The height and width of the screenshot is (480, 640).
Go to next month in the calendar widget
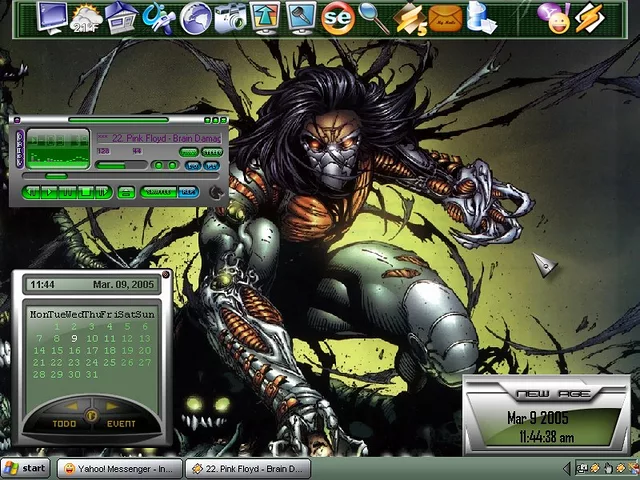(x=111, y=407)
